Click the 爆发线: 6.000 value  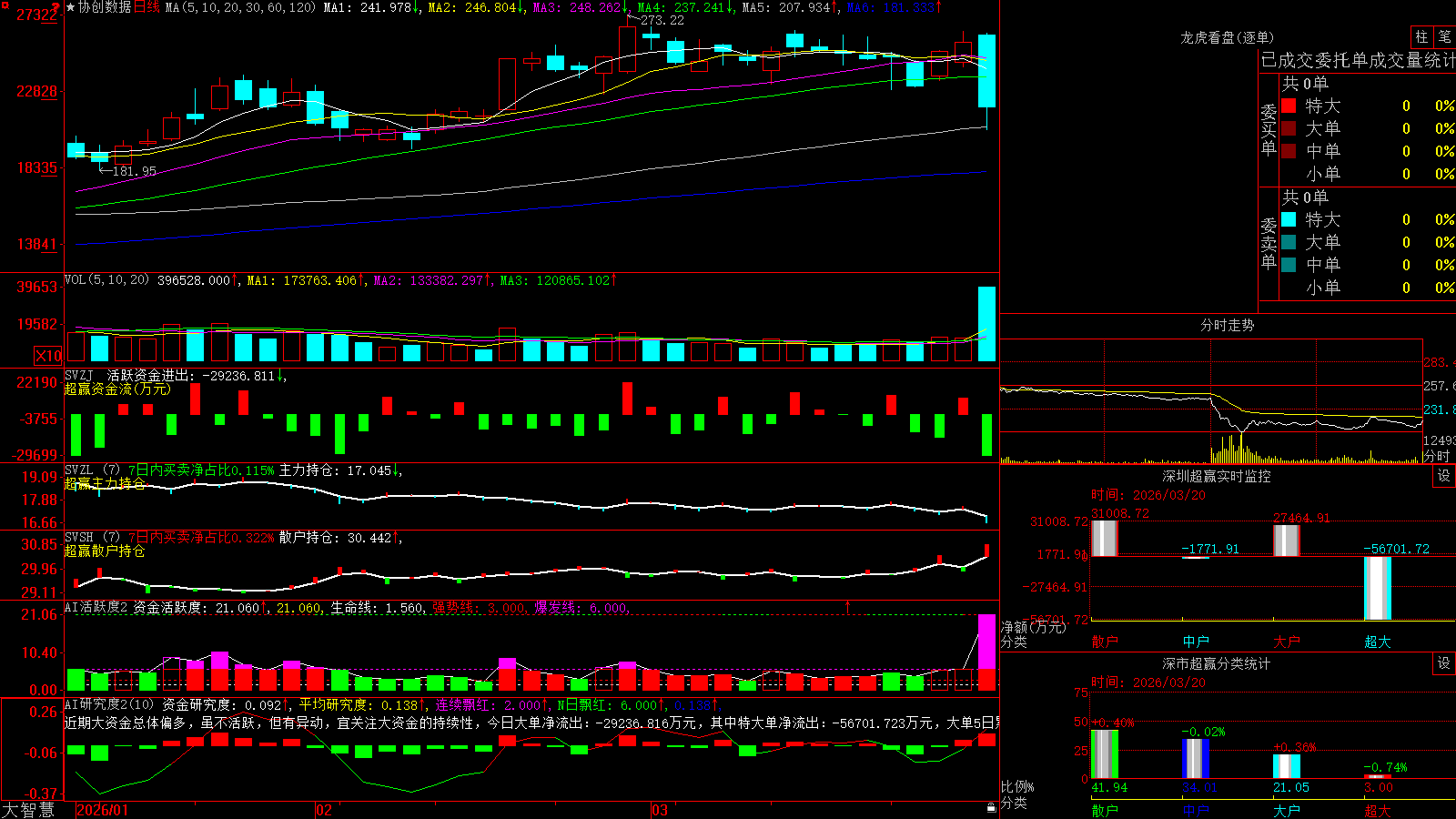[x=581, y=608]
